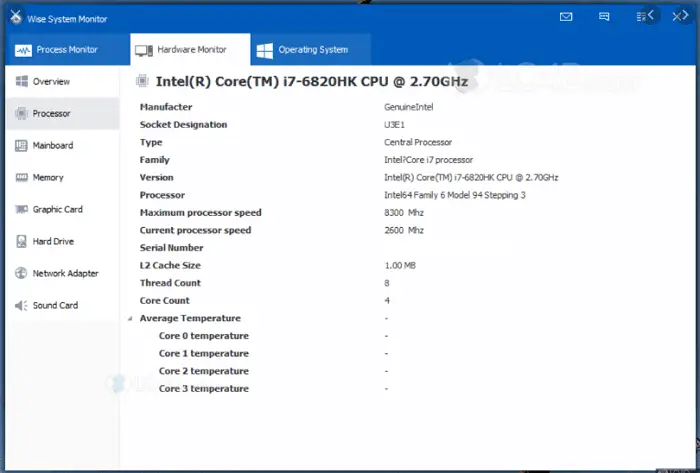700x473 pixels.
Task: Show Graphic Card label in sidebar
Action: [x=58, y=209]
